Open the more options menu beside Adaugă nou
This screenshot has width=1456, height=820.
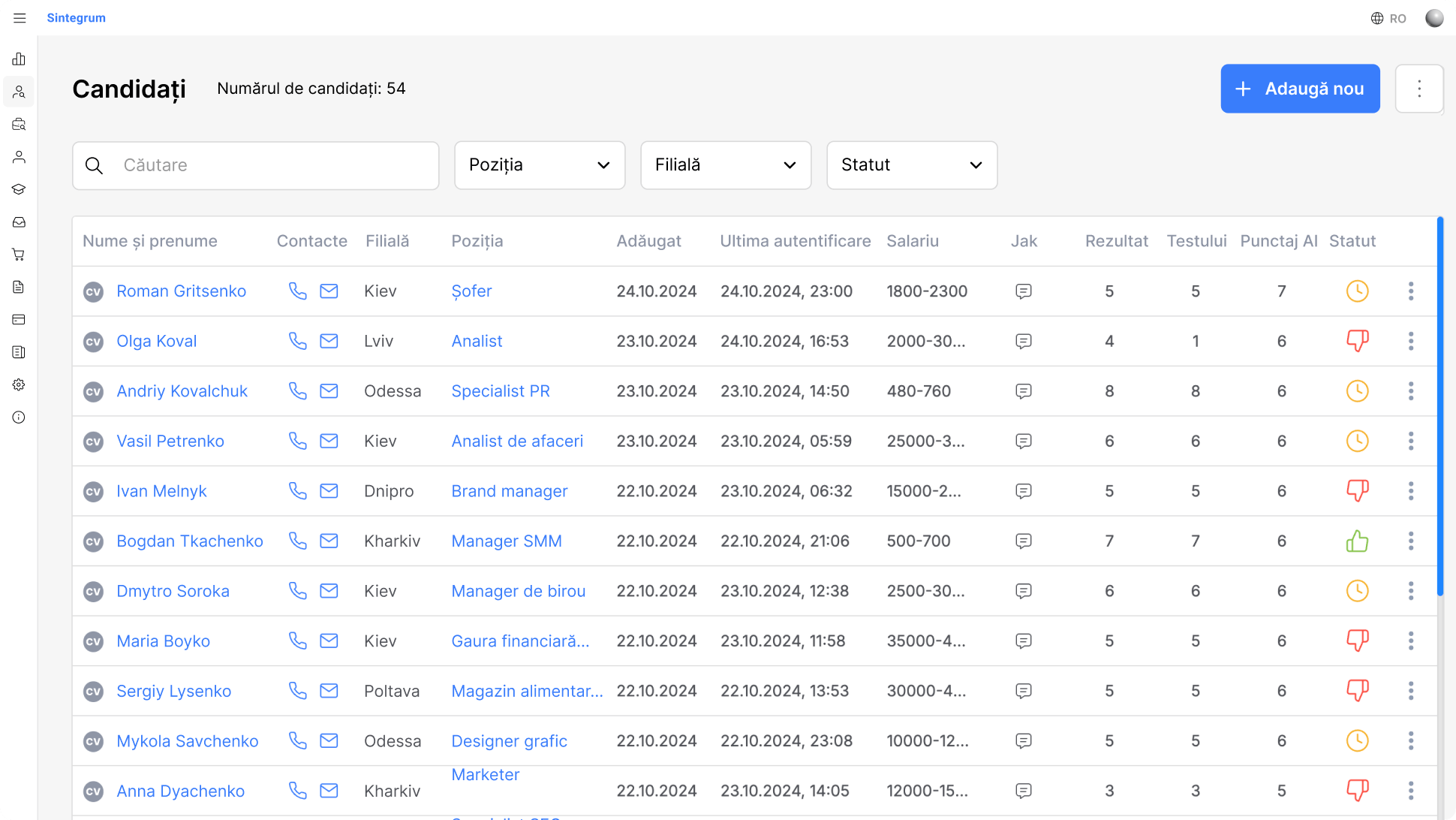point(1418,89)
